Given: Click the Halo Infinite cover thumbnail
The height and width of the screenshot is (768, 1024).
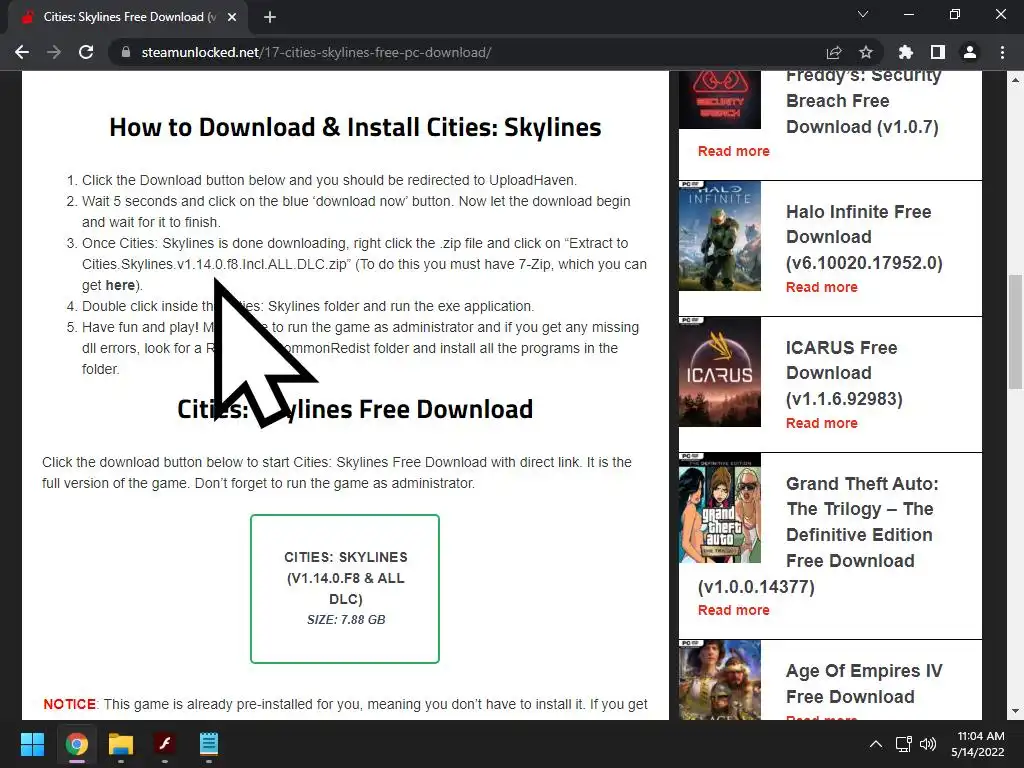Looking at the screenshot, I should (720, 236).
